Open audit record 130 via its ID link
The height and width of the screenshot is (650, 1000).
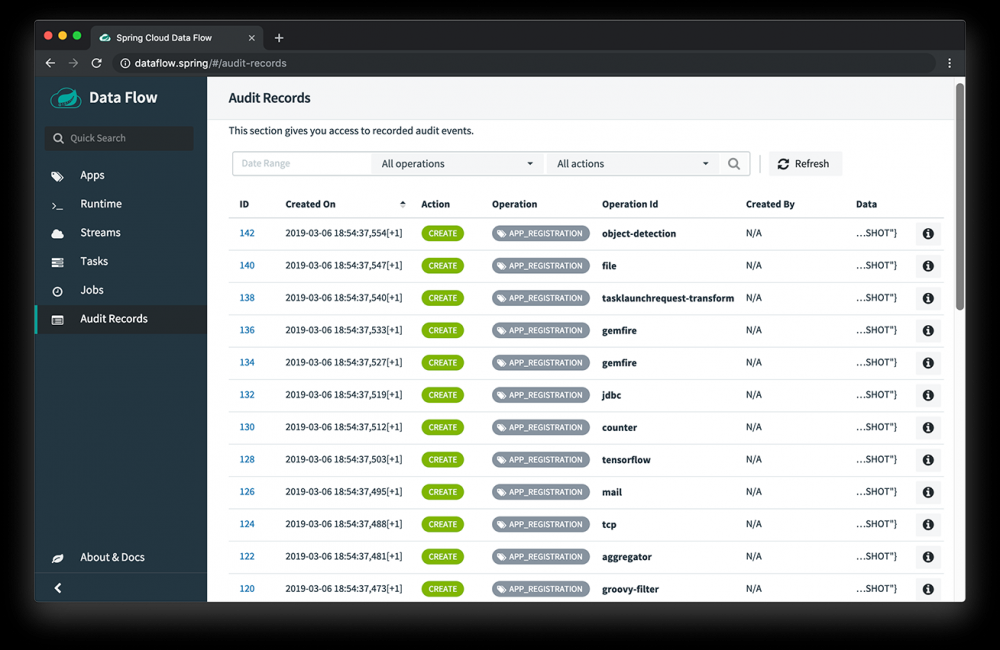[x=246, y=427]
